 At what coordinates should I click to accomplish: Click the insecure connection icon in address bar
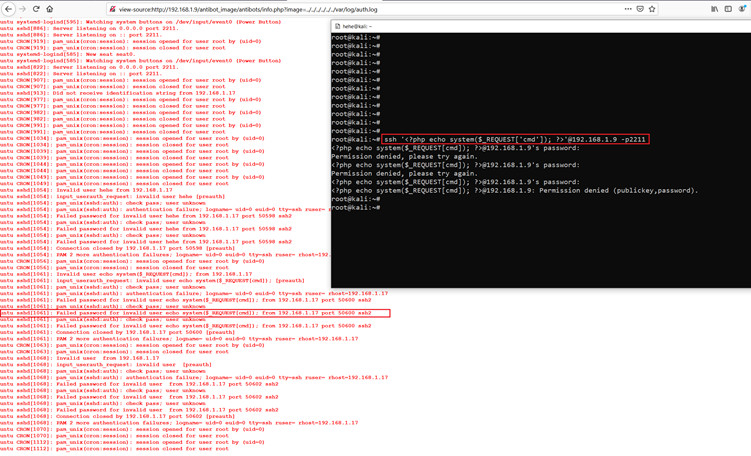(x=112, y=9)
